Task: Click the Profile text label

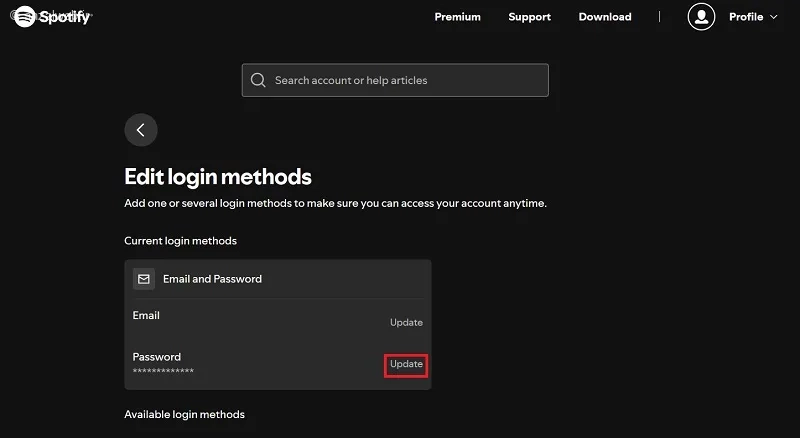Action: pyautogui.click(x=746, y=17)
